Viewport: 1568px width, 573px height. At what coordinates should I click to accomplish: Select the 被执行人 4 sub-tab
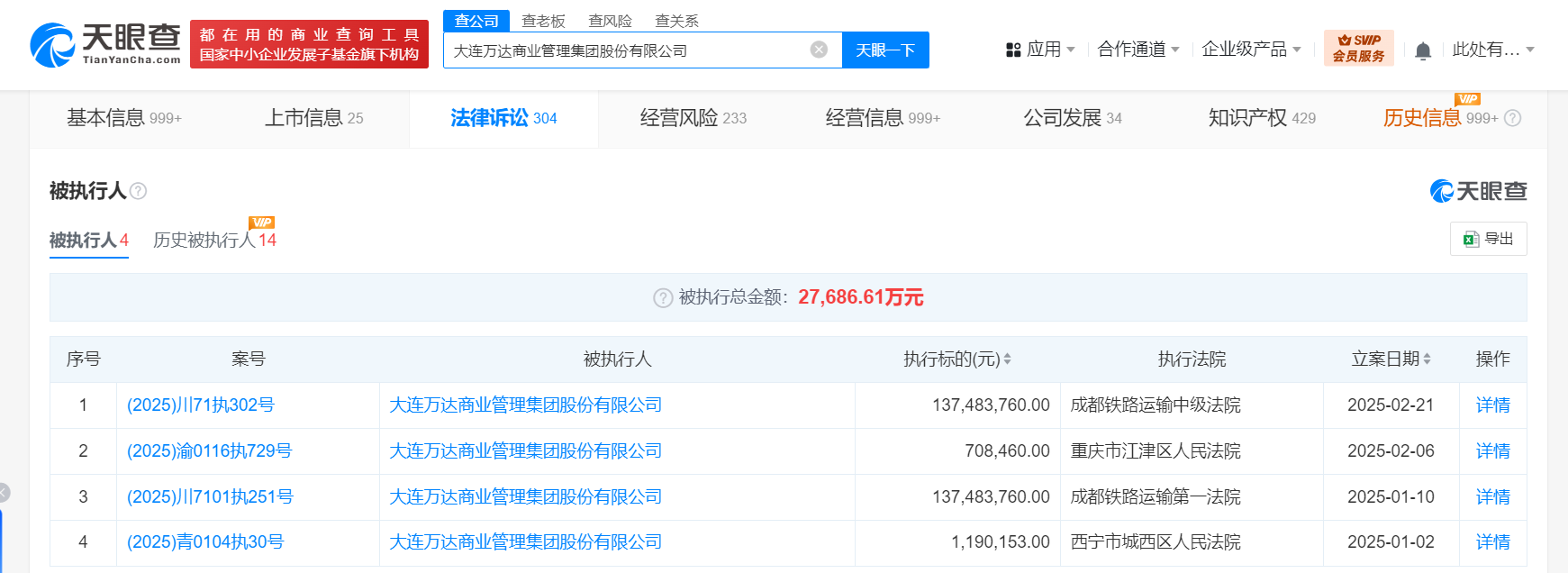[89, 241]
